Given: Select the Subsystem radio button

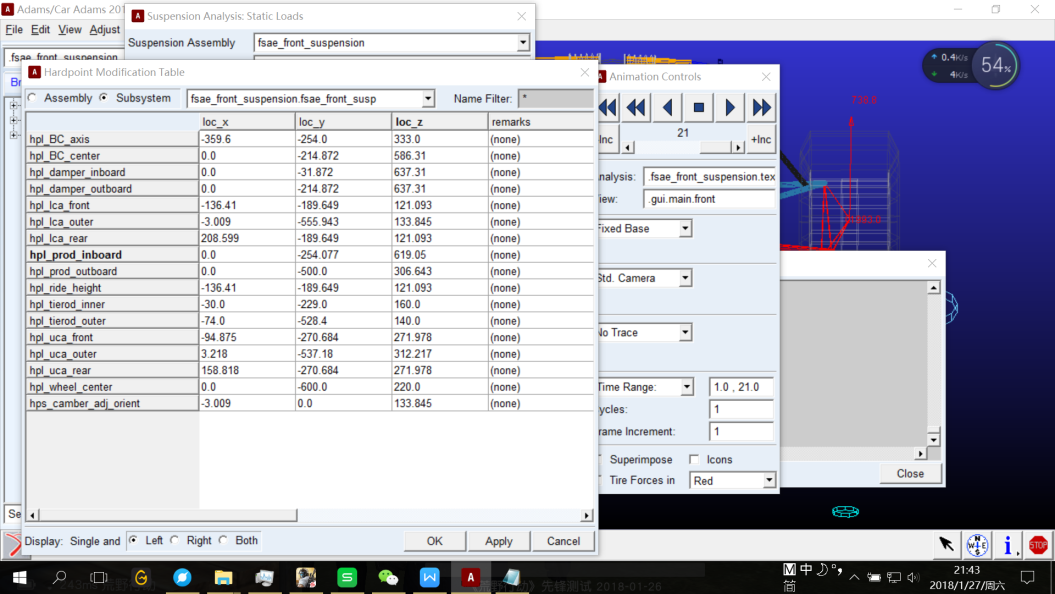Looking at the screenshot, I should pos(104,98).
